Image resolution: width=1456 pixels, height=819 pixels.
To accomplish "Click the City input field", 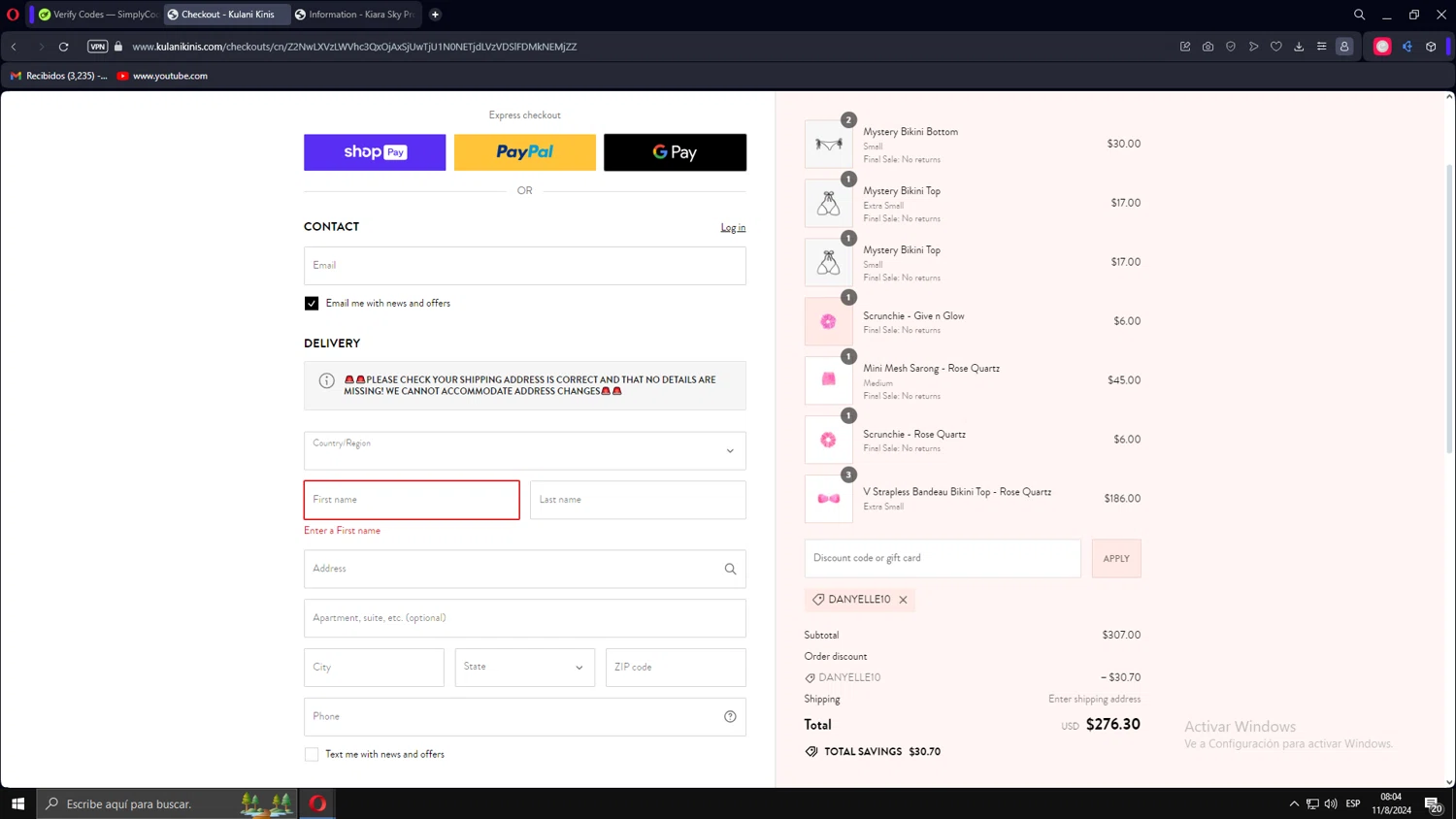I will tap(374, 668).
